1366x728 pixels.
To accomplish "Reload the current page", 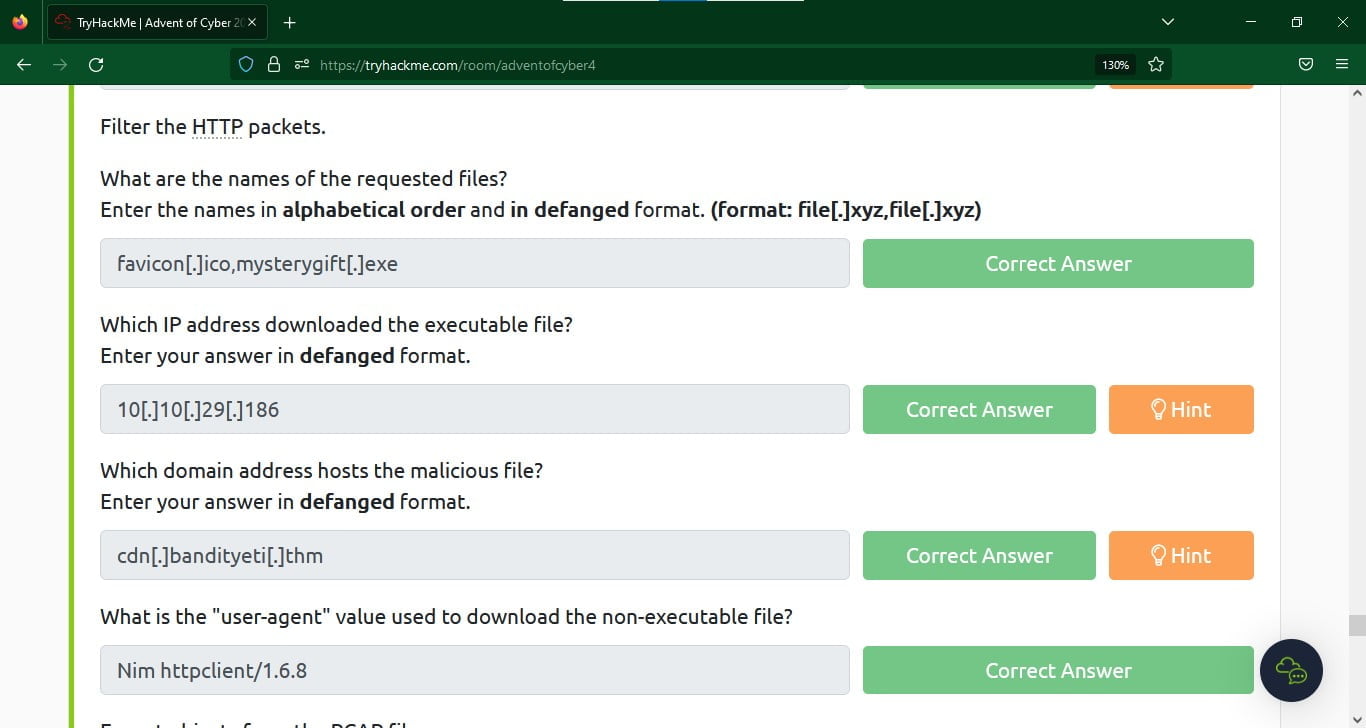I will (x=96, y=64).
